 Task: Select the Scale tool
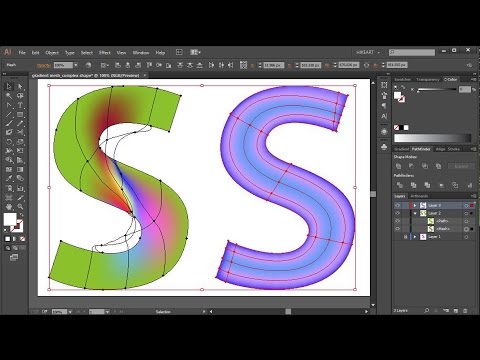pos(20,142)
